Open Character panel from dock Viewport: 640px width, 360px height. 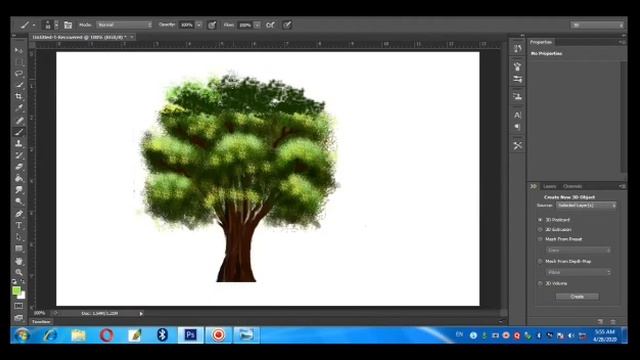[x=518, y=115]
